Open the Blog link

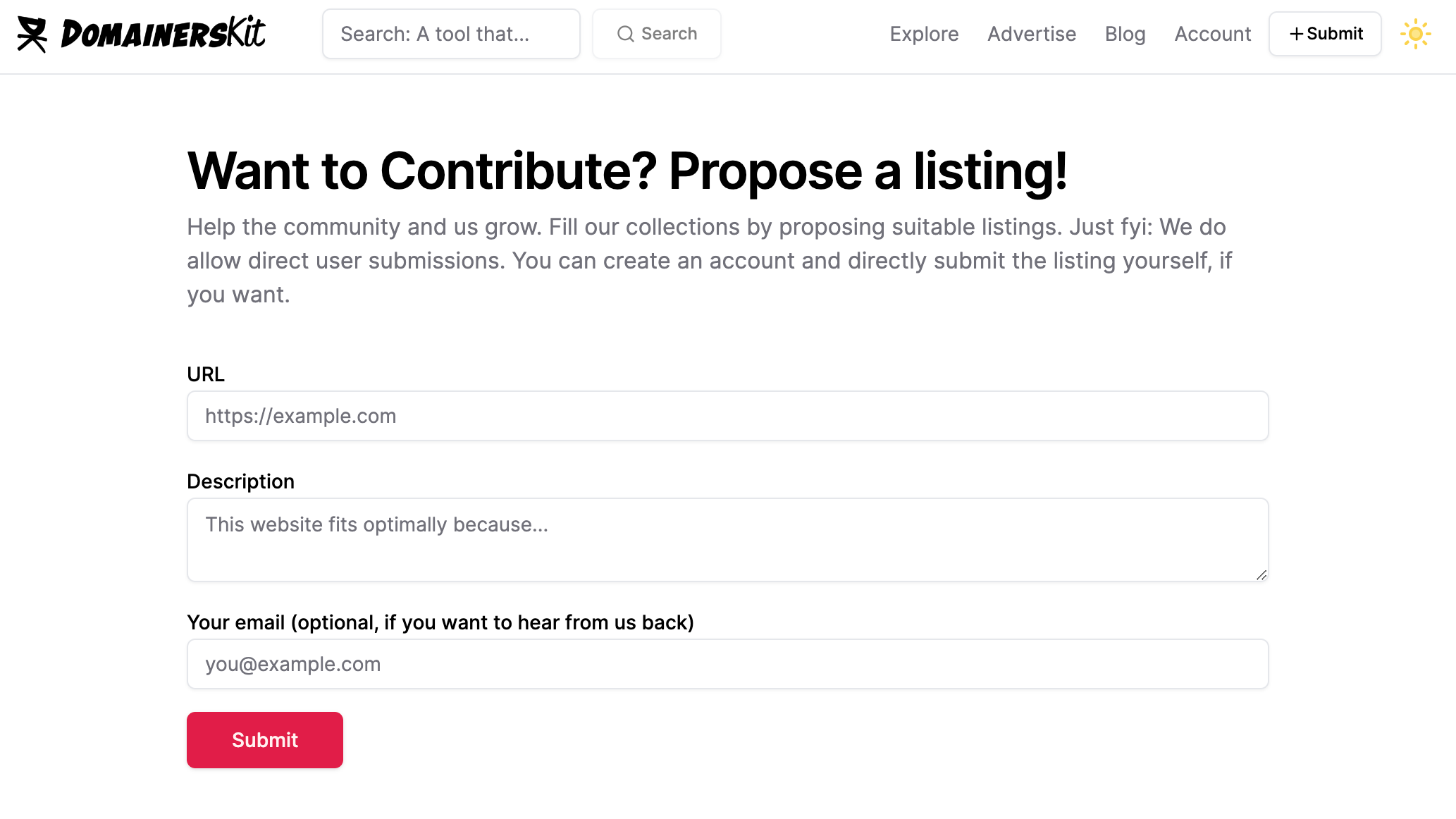(1125, 34)
